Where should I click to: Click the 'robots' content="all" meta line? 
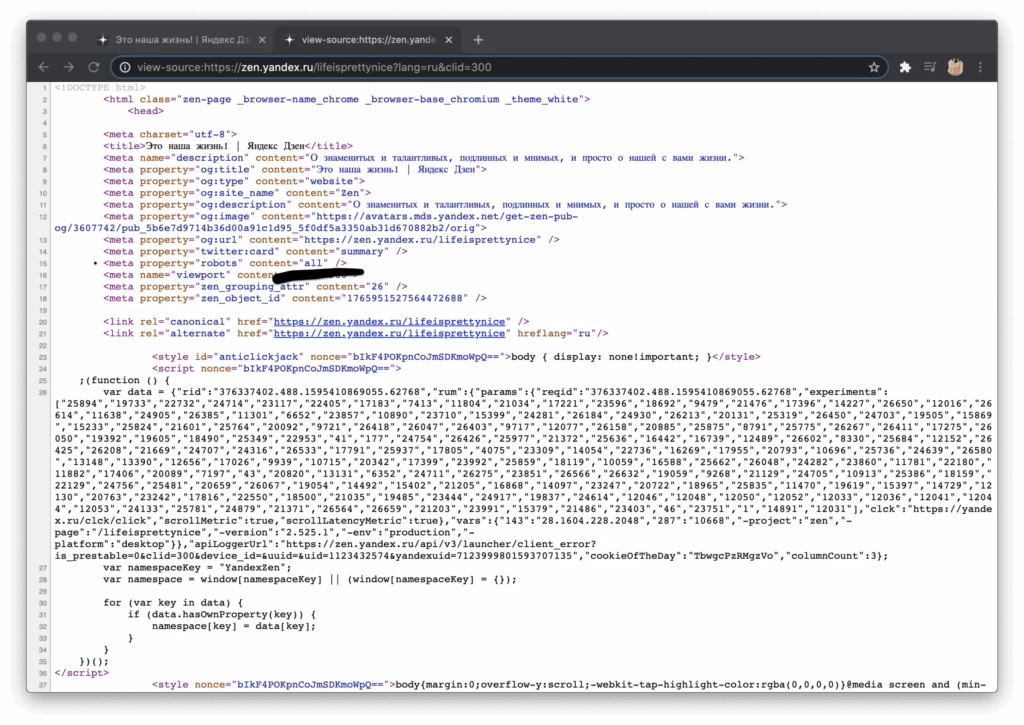point(225,263)
